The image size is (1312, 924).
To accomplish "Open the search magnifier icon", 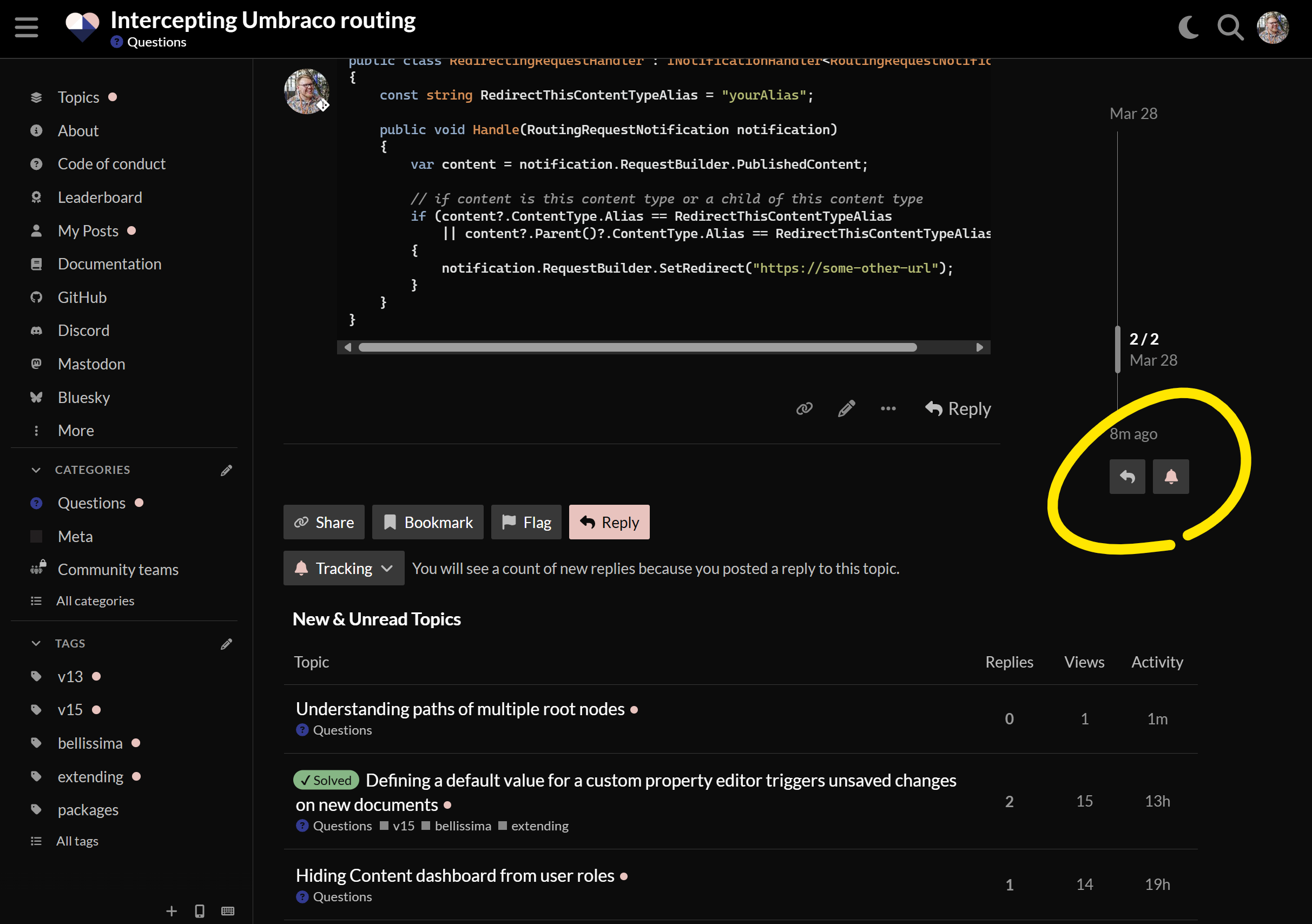I will click(x=1230, y=27).
